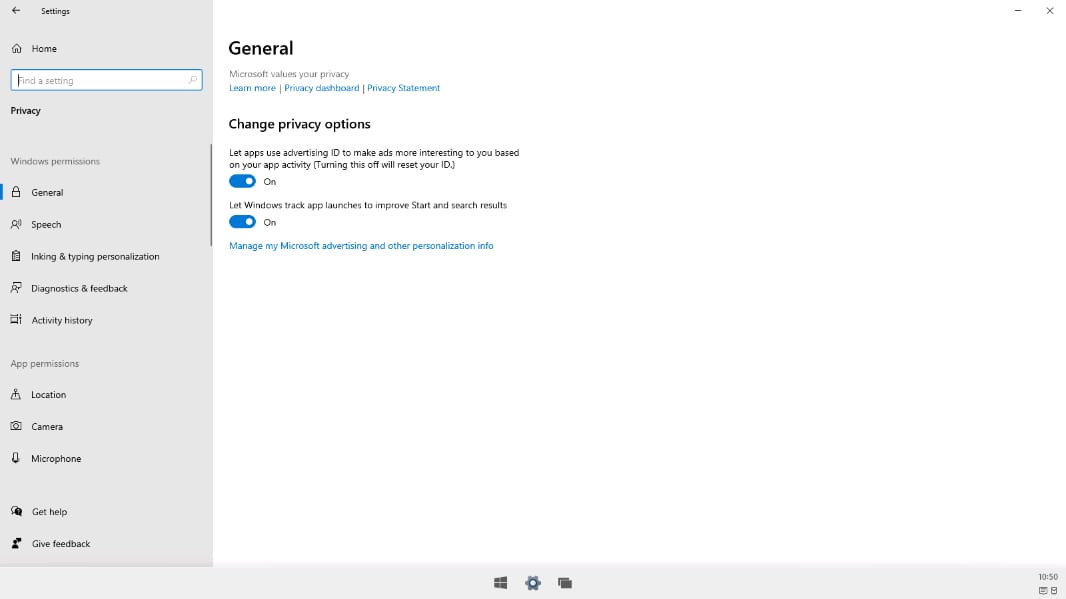Open Camera permissions page
The width and height of the screenshot is (1066, 599).
point(106,426)
